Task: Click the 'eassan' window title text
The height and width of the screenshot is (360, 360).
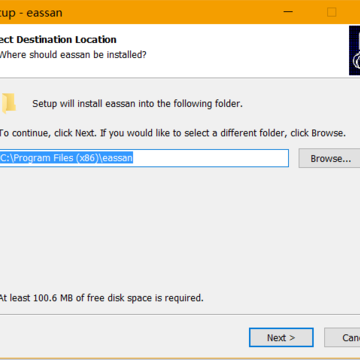Action: click(x=44, y=13)
